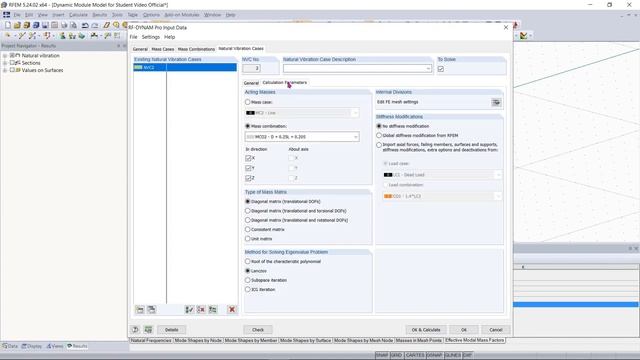Select Root of the characteristic polynomial method
This screenshot has height=360, width=640.
[x=247, y=261]
